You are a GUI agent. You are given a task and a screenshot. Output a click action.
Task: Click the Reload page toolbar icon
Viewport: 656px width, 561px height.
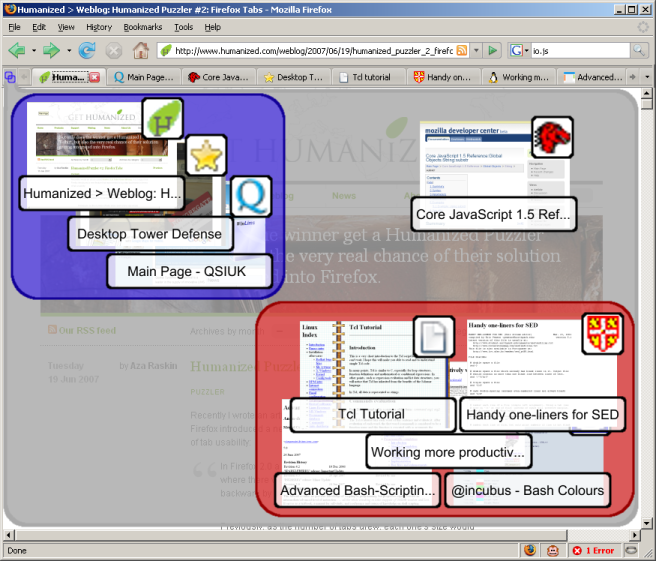pyautogui.click(x=87, y=50)
